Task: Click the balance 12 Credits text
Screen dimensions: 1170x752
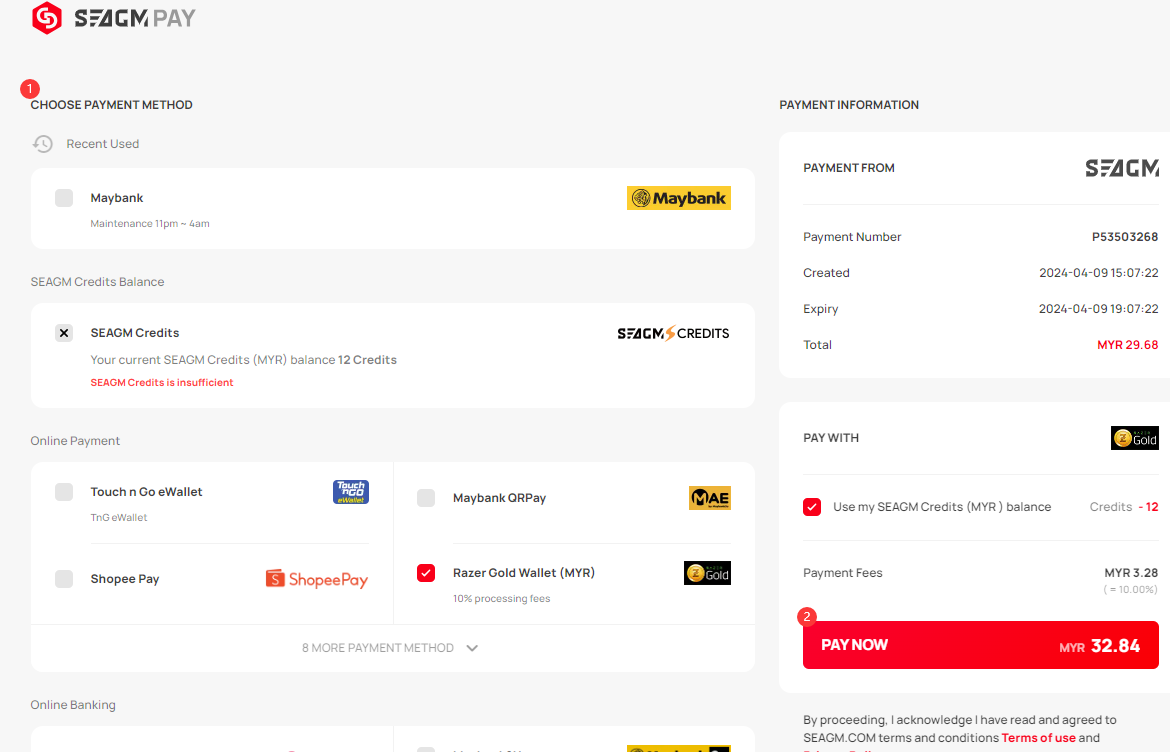Action: (x=367, y=360)
